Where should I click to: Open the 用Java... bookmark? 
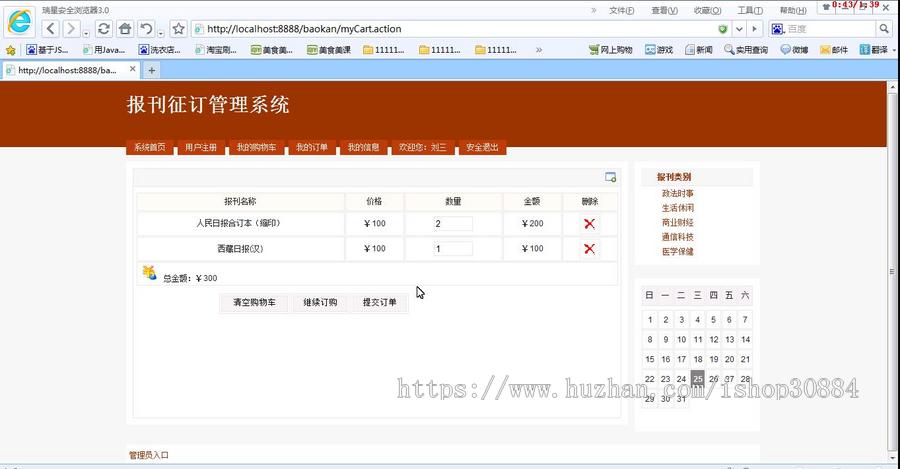(104, 50)
